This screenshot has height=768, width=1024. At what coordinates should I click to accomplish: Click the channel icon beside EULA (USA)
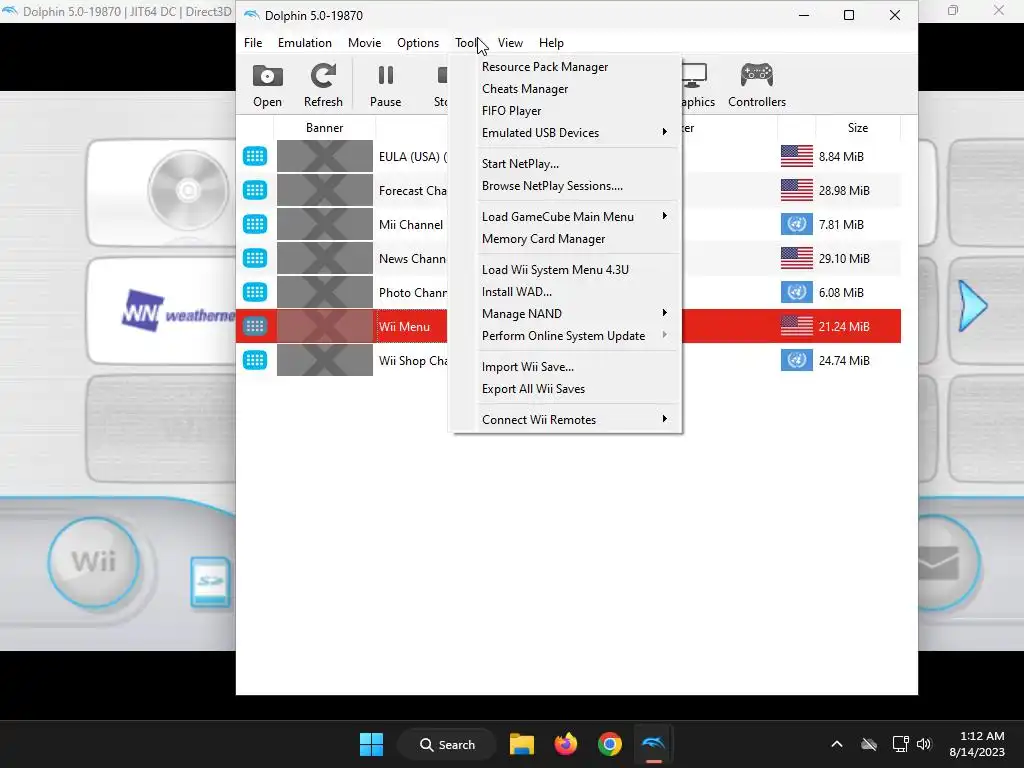255,156
